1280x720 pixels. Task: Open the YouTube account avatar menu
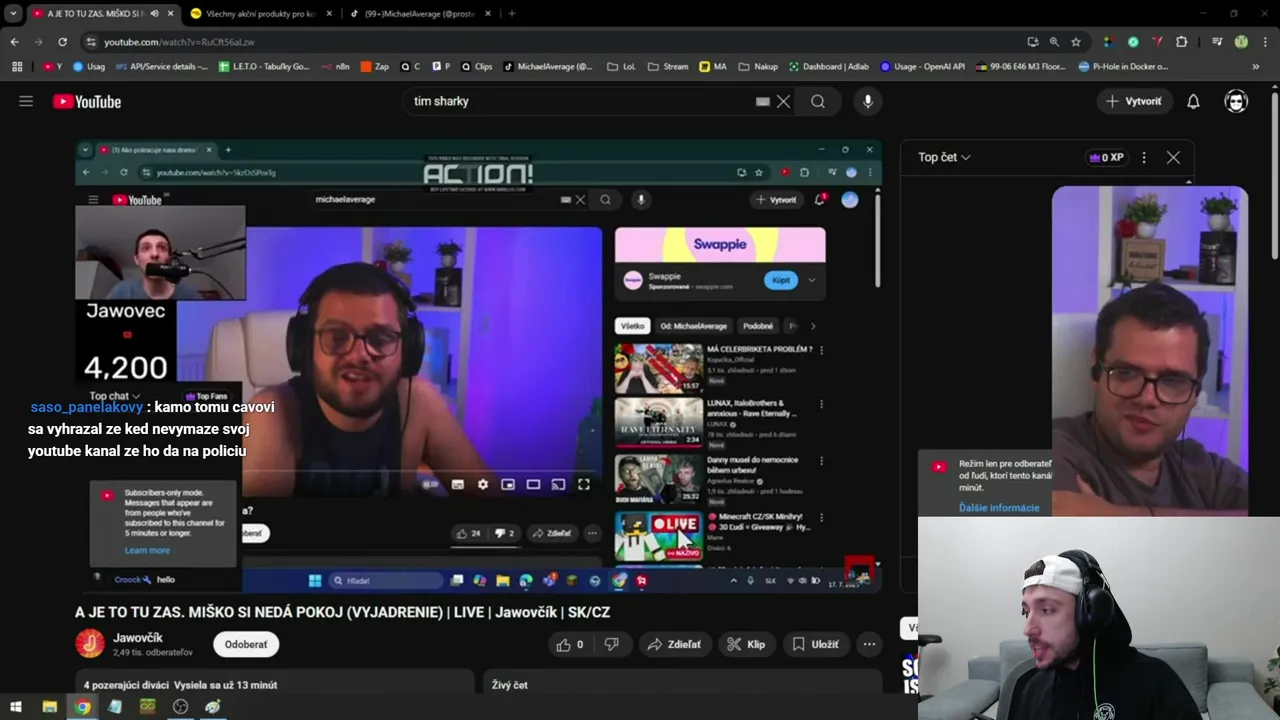coord(1237,101)
